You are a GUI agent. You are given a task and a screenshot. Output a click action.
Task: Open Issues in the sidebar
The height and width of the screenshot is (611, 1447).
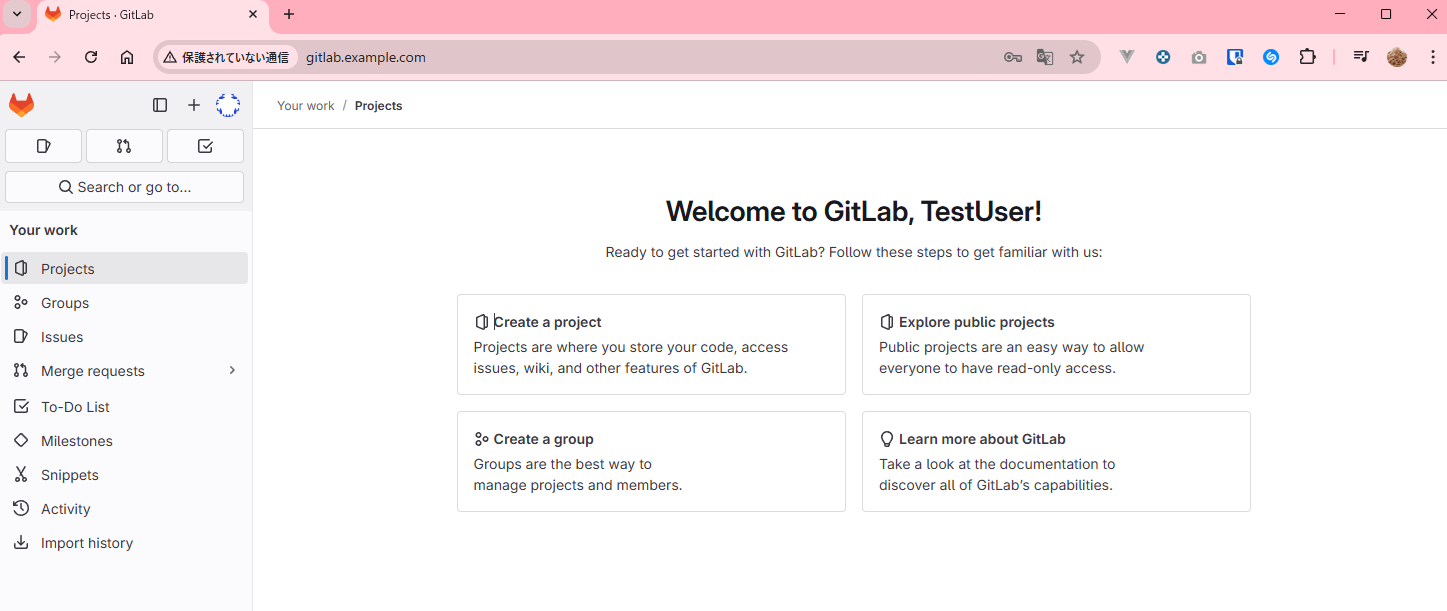[x=126, y=337]
